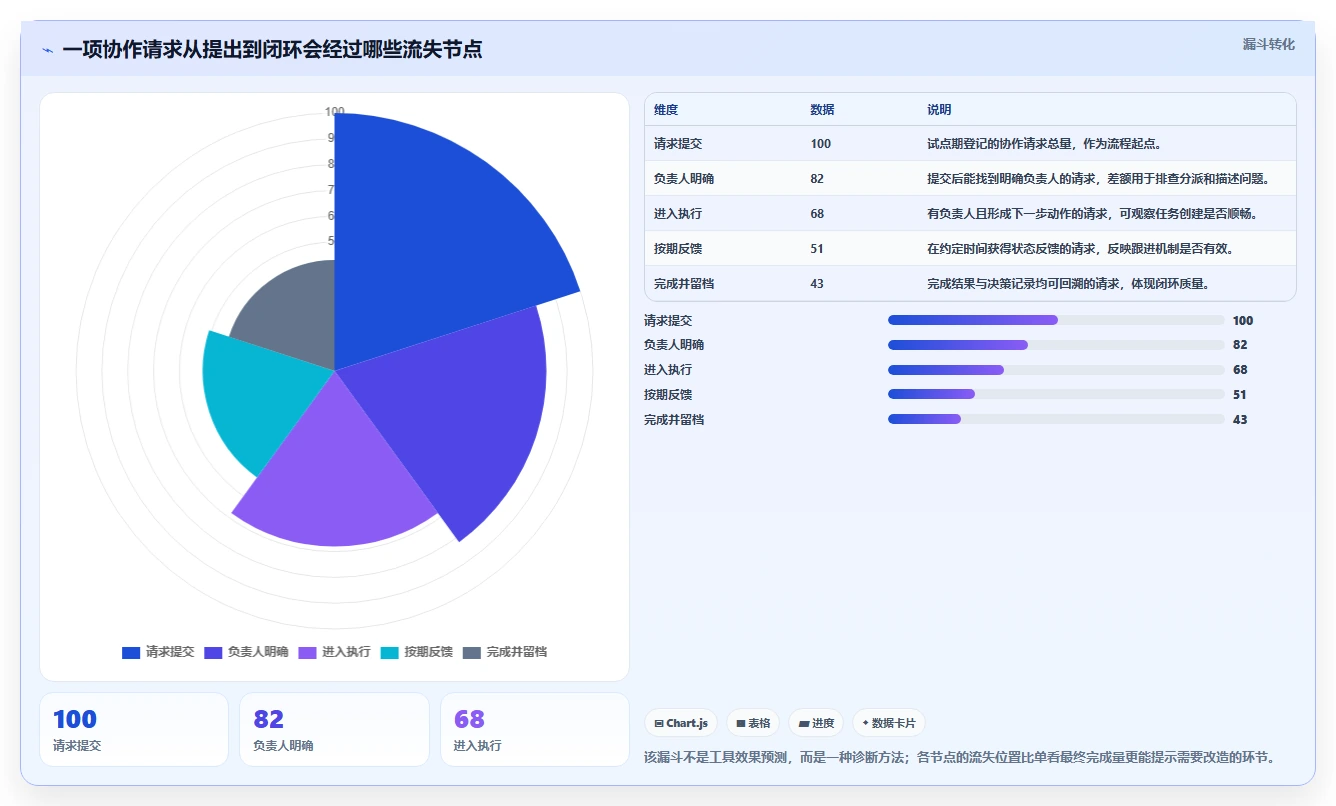Viewport: 1336px width, 806px height.
Task: Open the 82 负责人明确 stat card
Action: 334,730
